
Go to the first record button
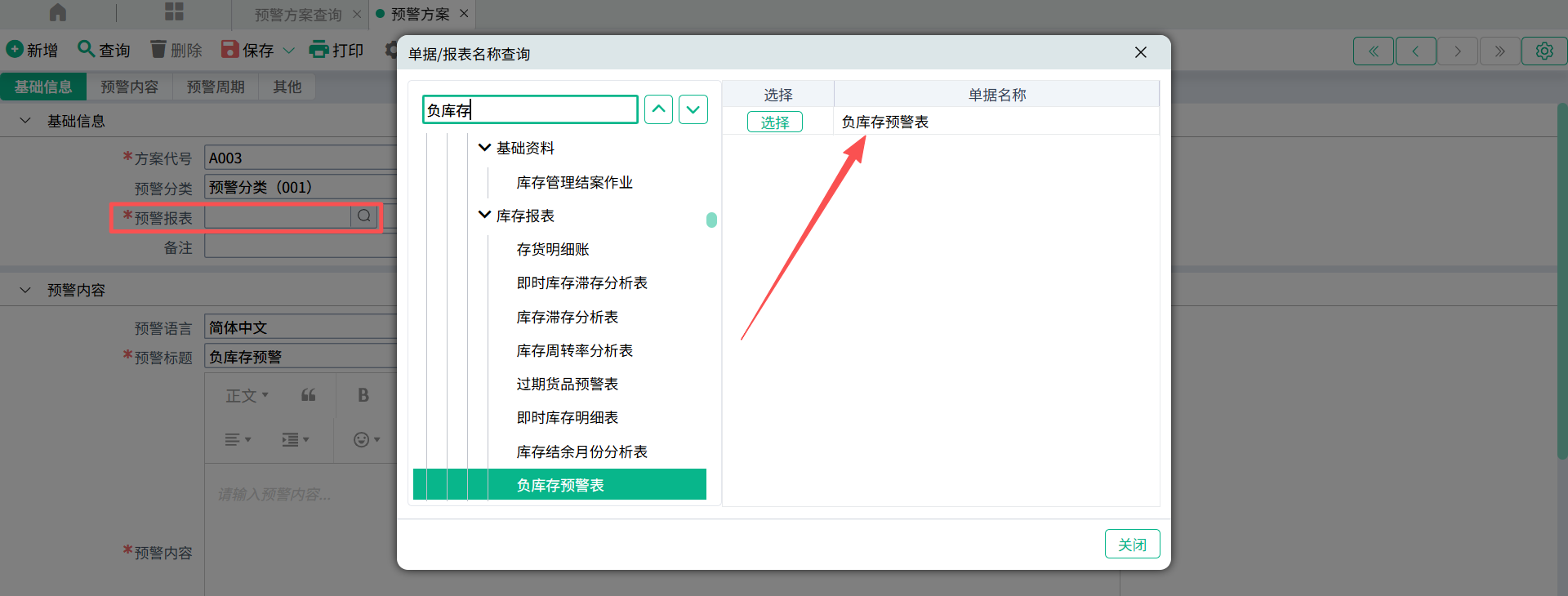click(x=1374, y=51)
